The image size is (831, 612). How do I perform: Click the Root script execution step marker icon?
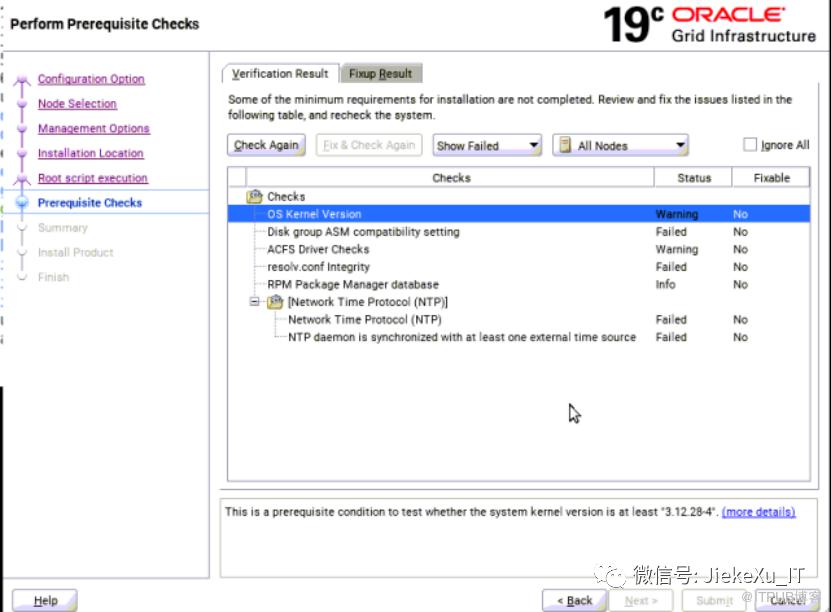22,179
